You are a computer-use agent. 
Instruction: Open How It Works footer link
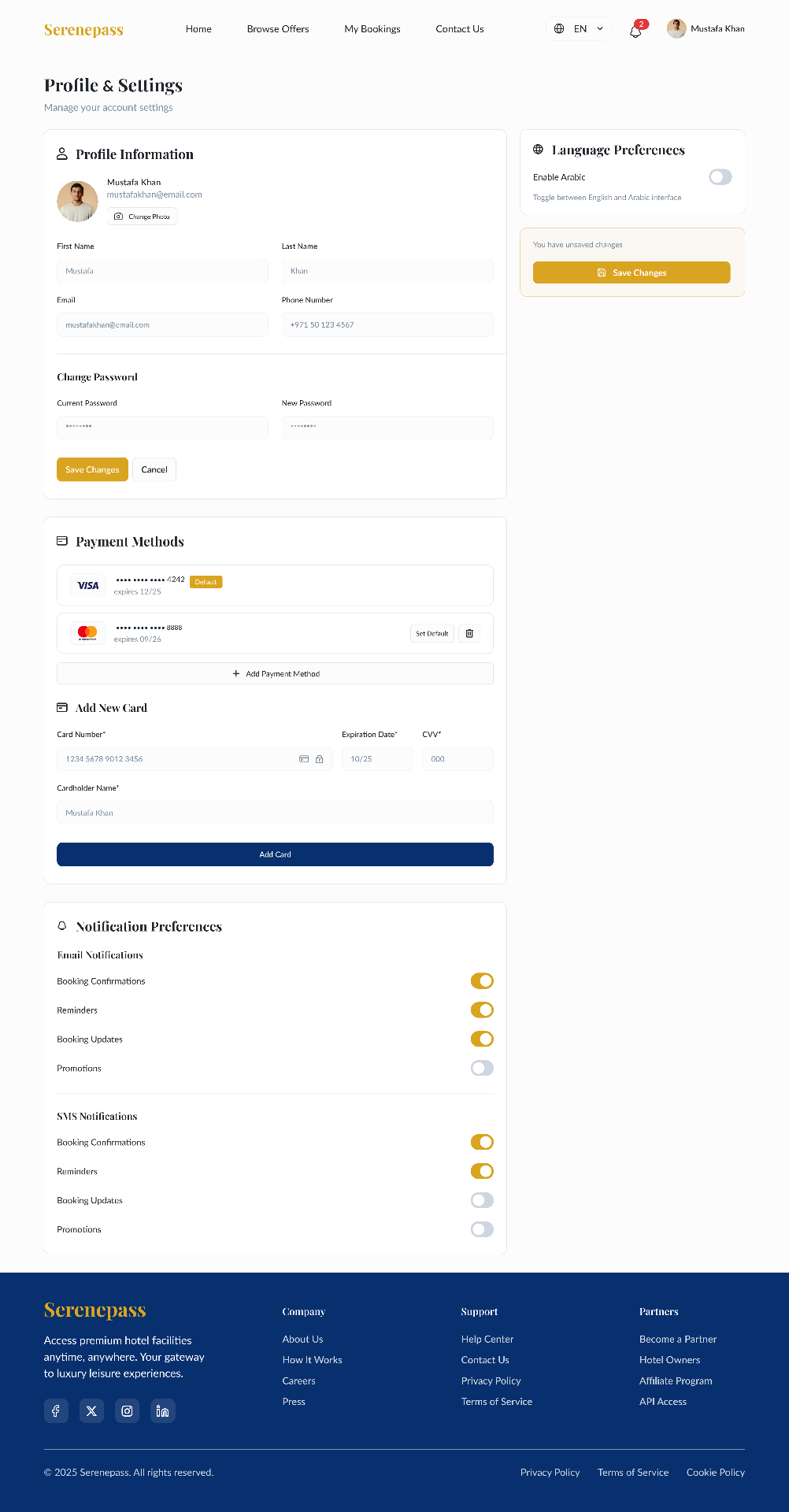312,1360
